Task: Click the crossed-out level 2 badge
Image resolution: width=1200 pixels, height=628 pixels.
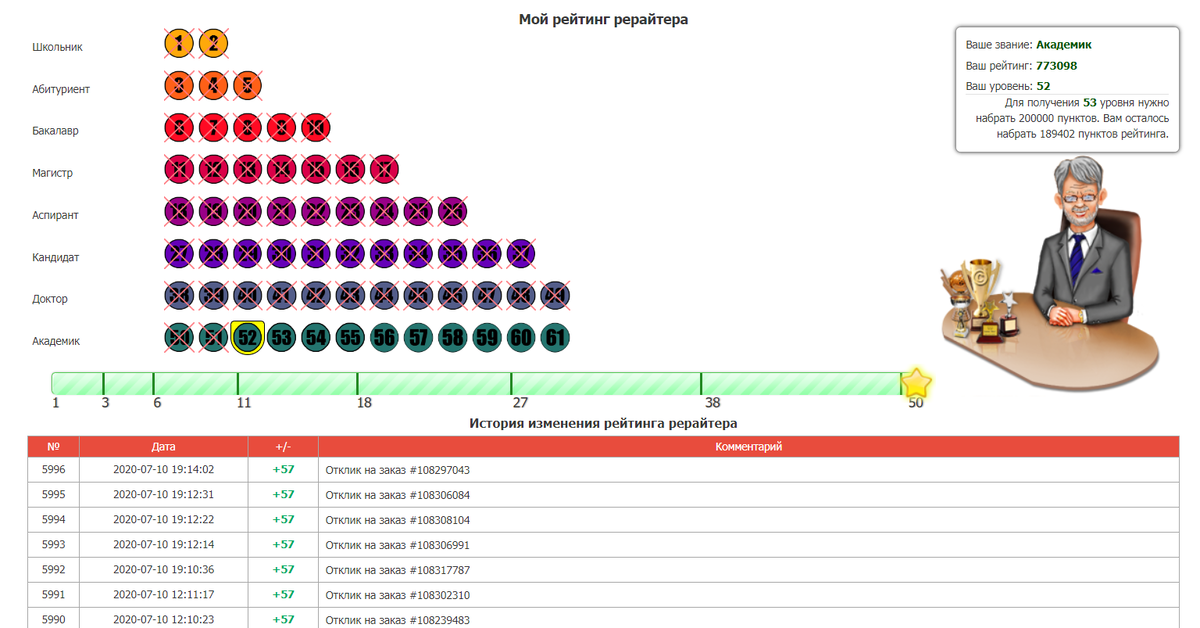Action: [x=213, y=43]
